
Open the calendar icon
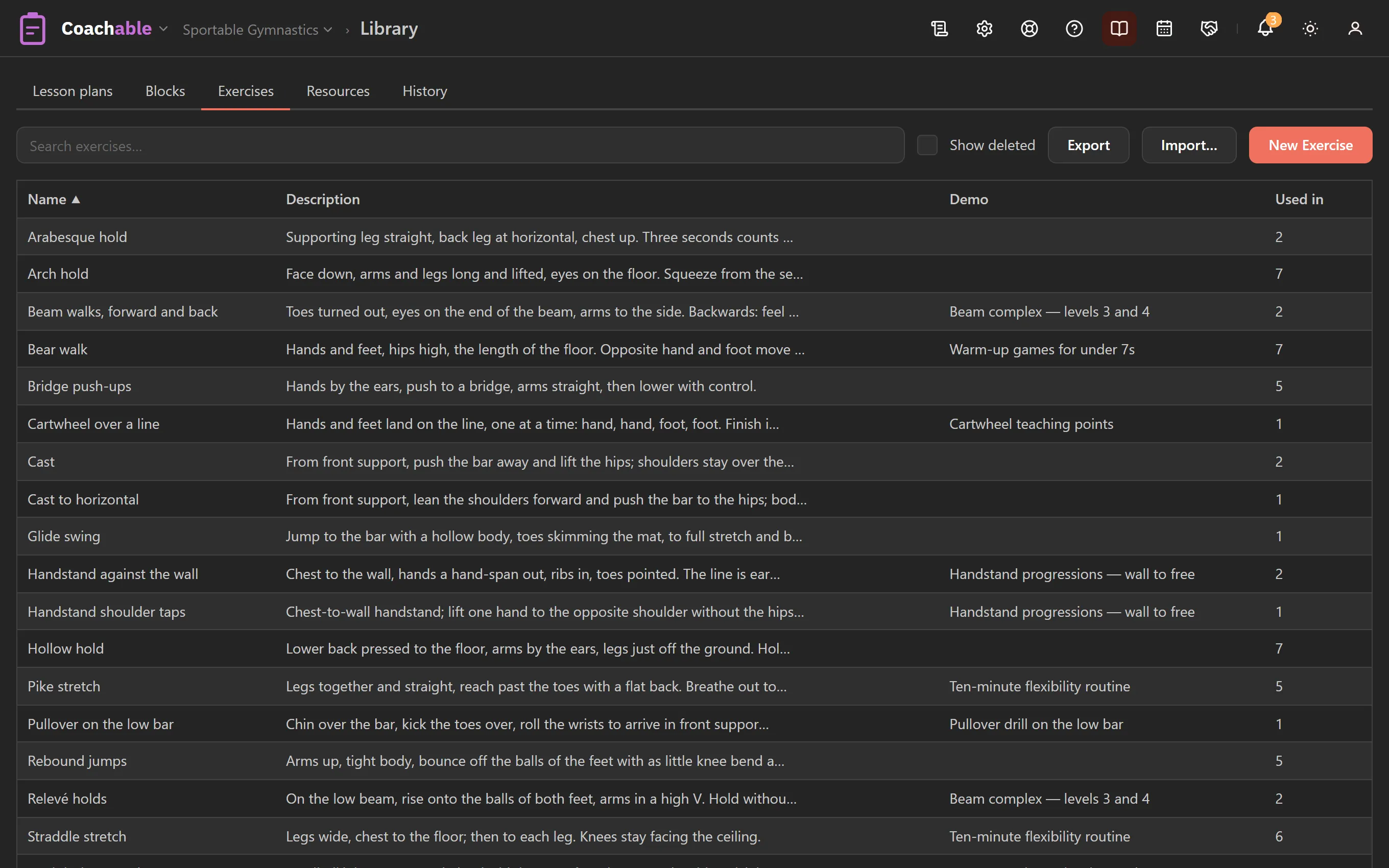[1164, 28]
